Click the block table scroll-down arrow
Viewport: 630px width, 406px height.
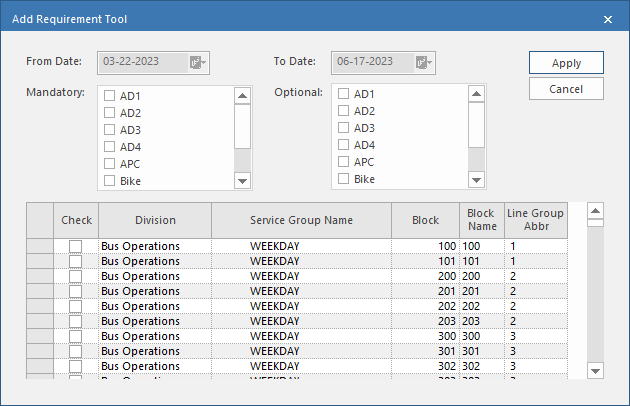(595, 371)
